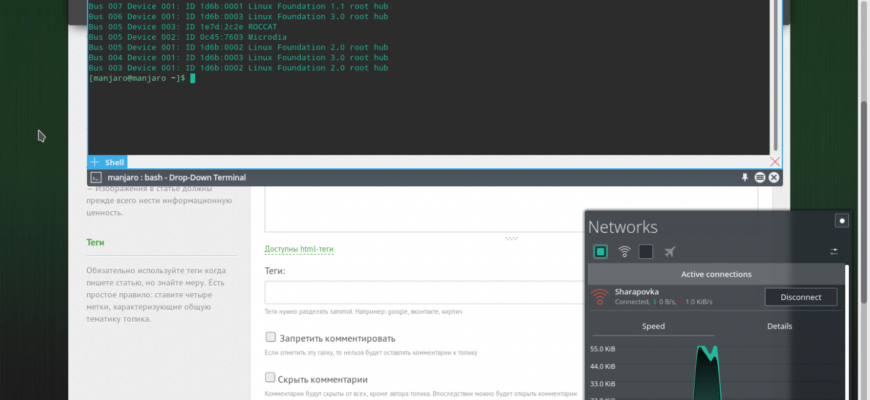870x400 pixels.
Task: Check the "Скрыть комментарии" checkbox
Action: [x=270, y=379]
